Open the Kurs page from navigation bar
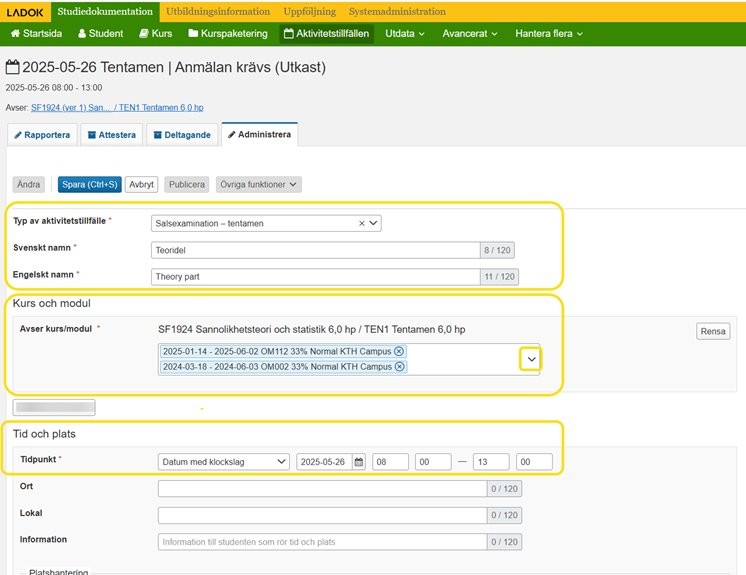The width and height of the screenshot is (746, 575). 156,33
